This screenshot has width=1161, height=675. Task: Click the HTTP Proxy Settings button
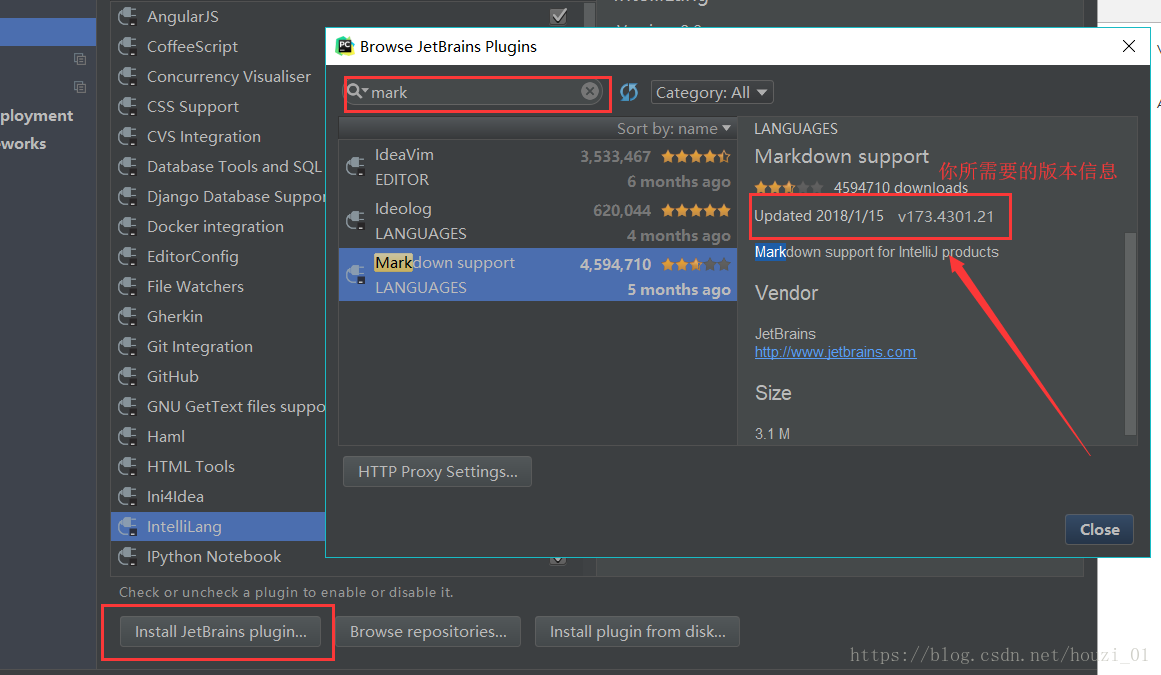point(438,471)
